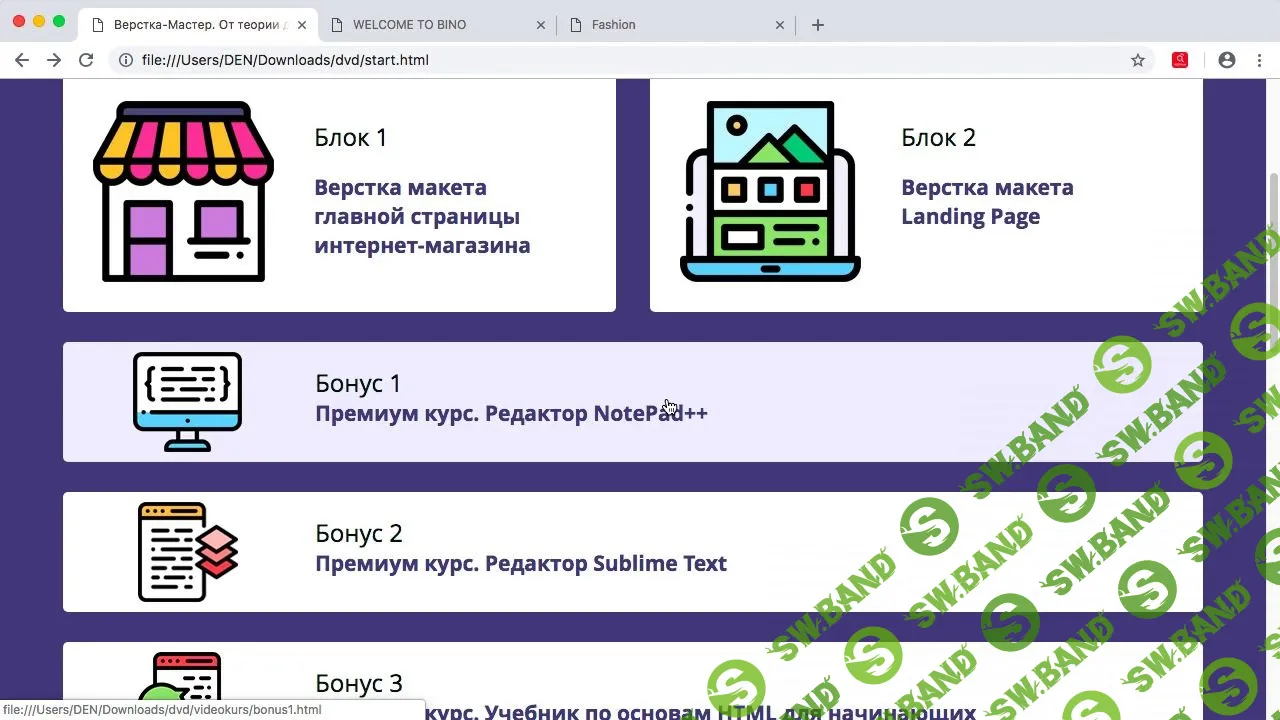Open a new tab with the plus button
Viewport: 1280px width, 720px height.
pyautogui.click(x=818, y=24)
